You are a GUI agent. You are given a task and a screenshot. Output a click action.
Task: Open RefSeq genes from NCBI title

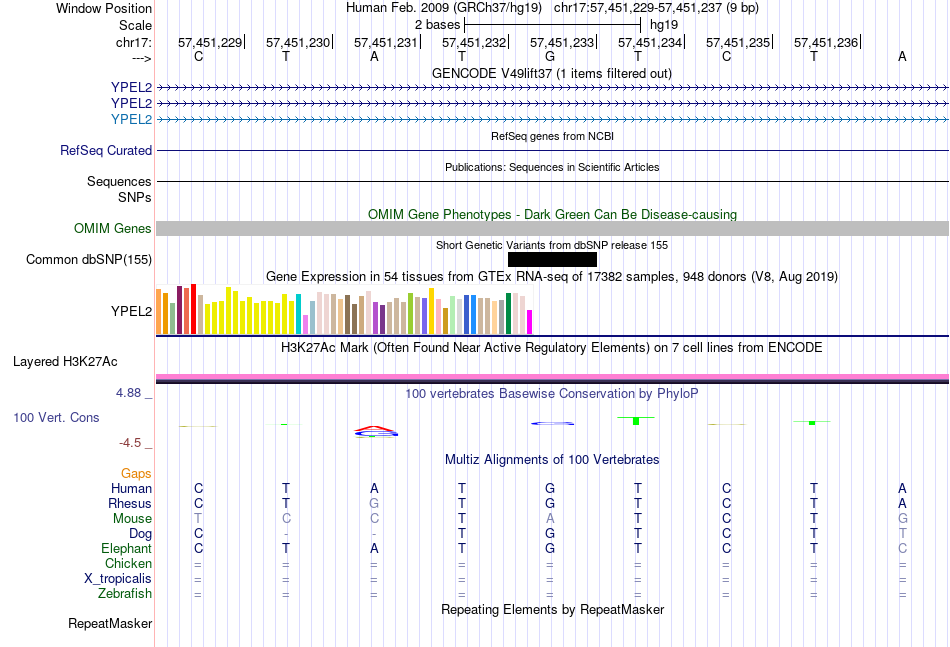(x=552, y=136)
